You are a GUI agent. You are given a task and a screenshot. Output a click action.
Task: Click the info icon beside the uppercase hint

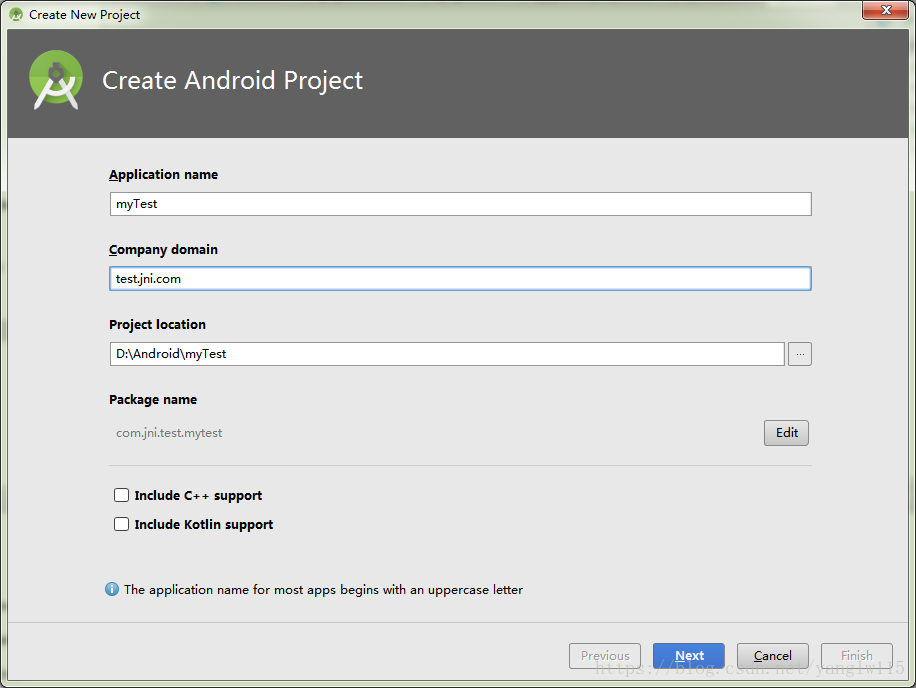112,589
